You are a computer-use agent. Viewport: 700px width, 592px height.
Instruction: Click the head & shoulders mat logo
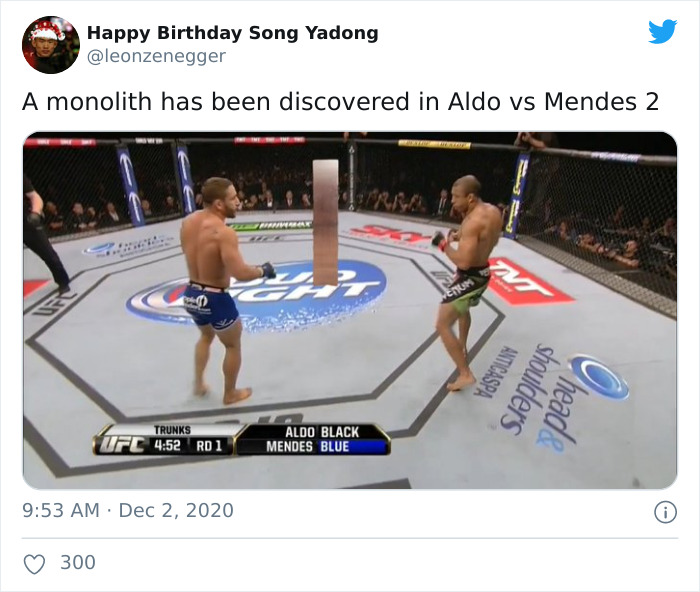[x=565, y=396]
